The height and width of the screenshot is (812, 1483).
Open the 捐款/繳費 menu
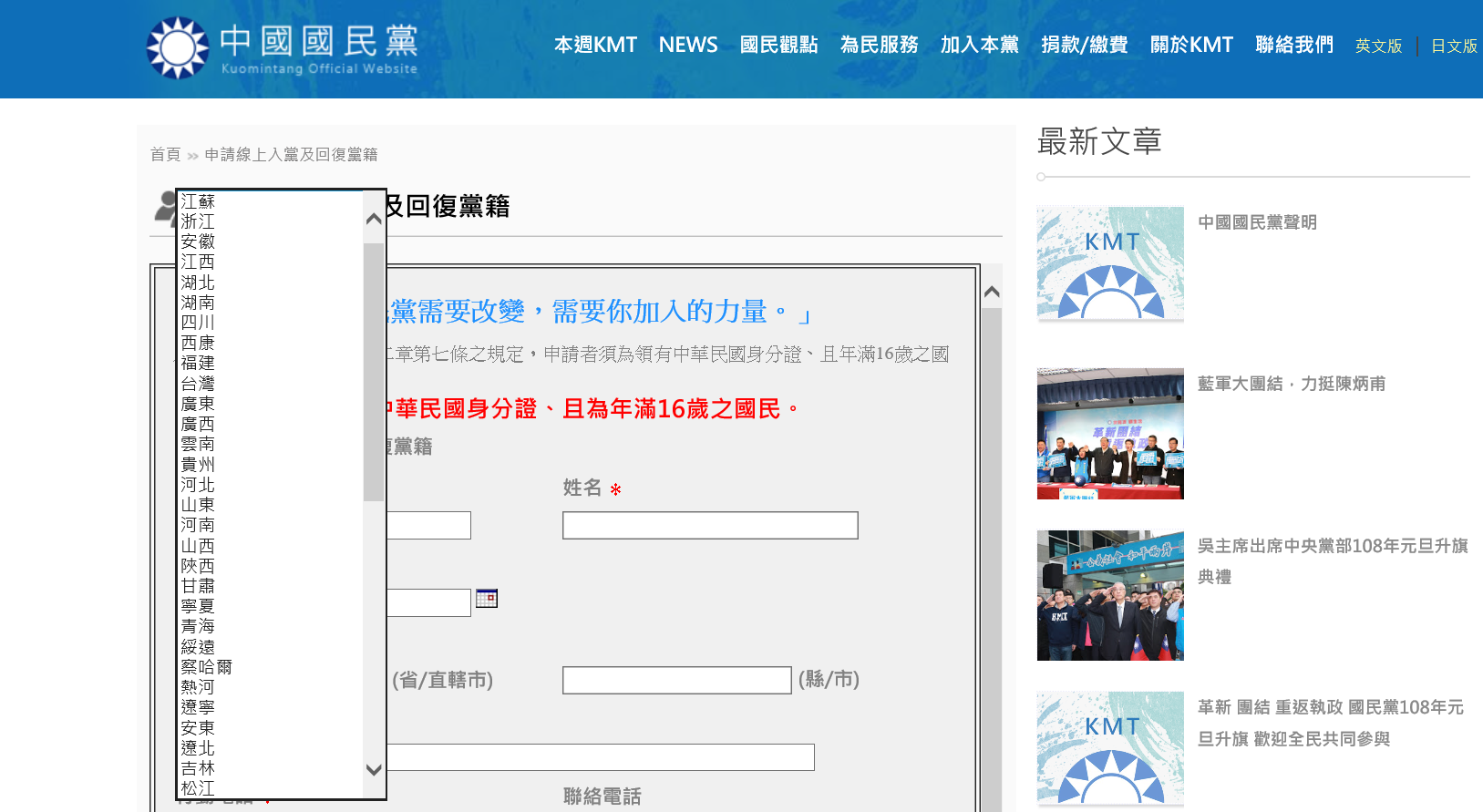tap(1084, 45)
